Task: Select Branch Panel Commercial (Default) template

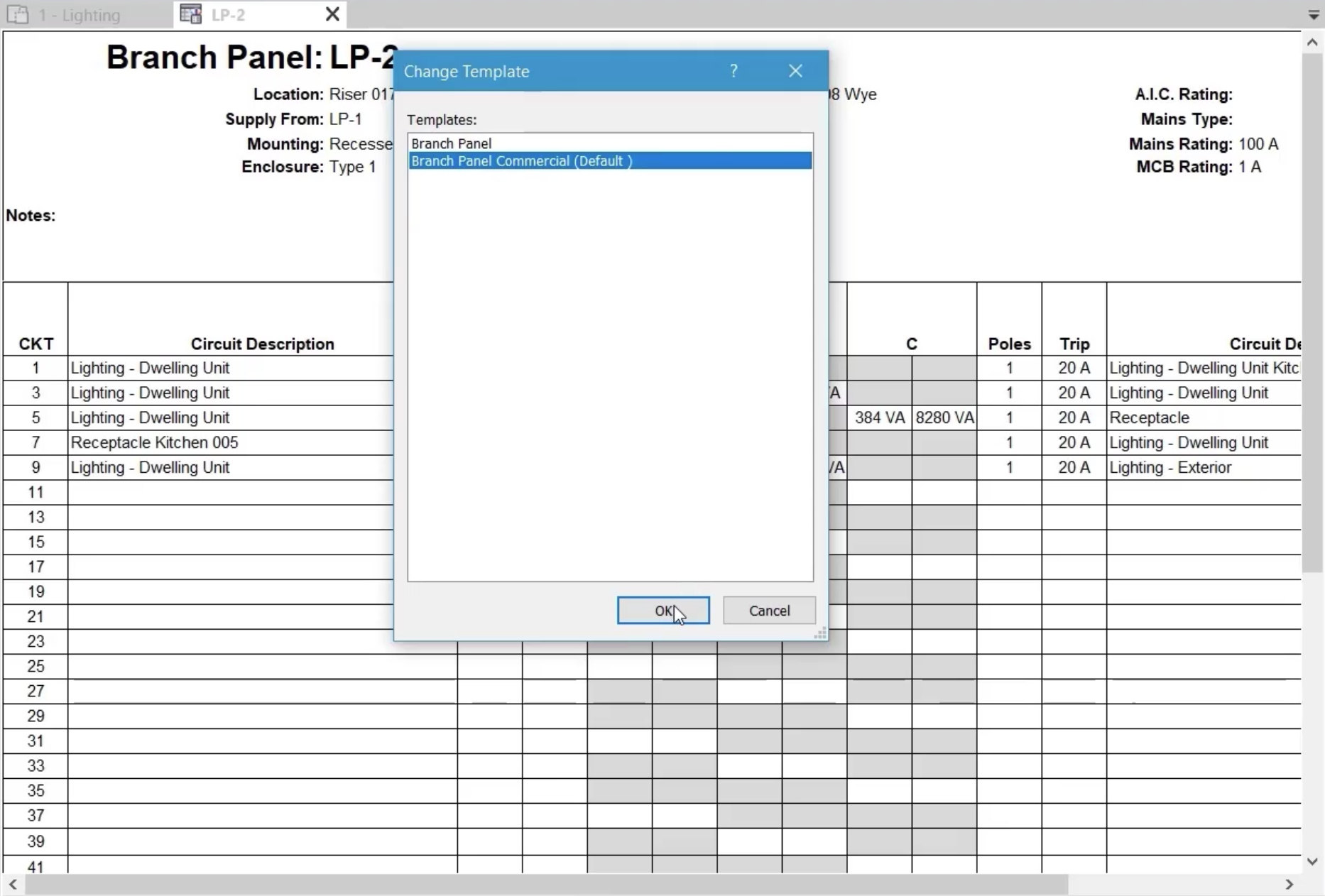Action: pos(610,161)
